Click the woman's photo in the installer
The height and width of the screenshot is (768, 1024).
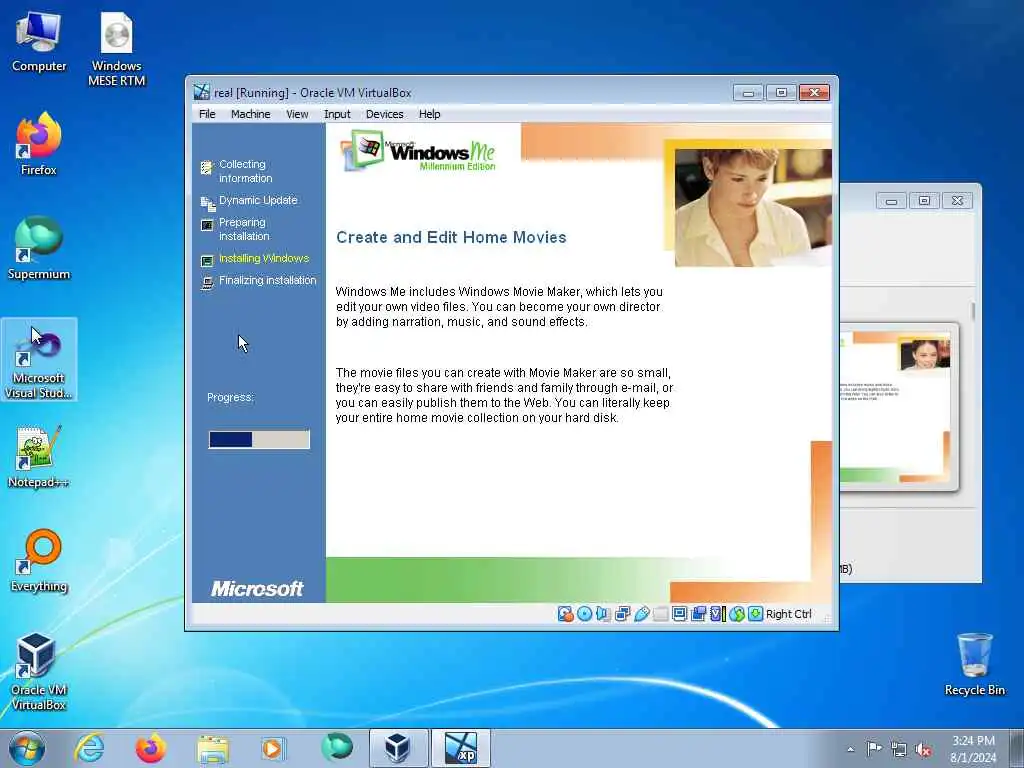pyautogui.click(x=753, y=207)
